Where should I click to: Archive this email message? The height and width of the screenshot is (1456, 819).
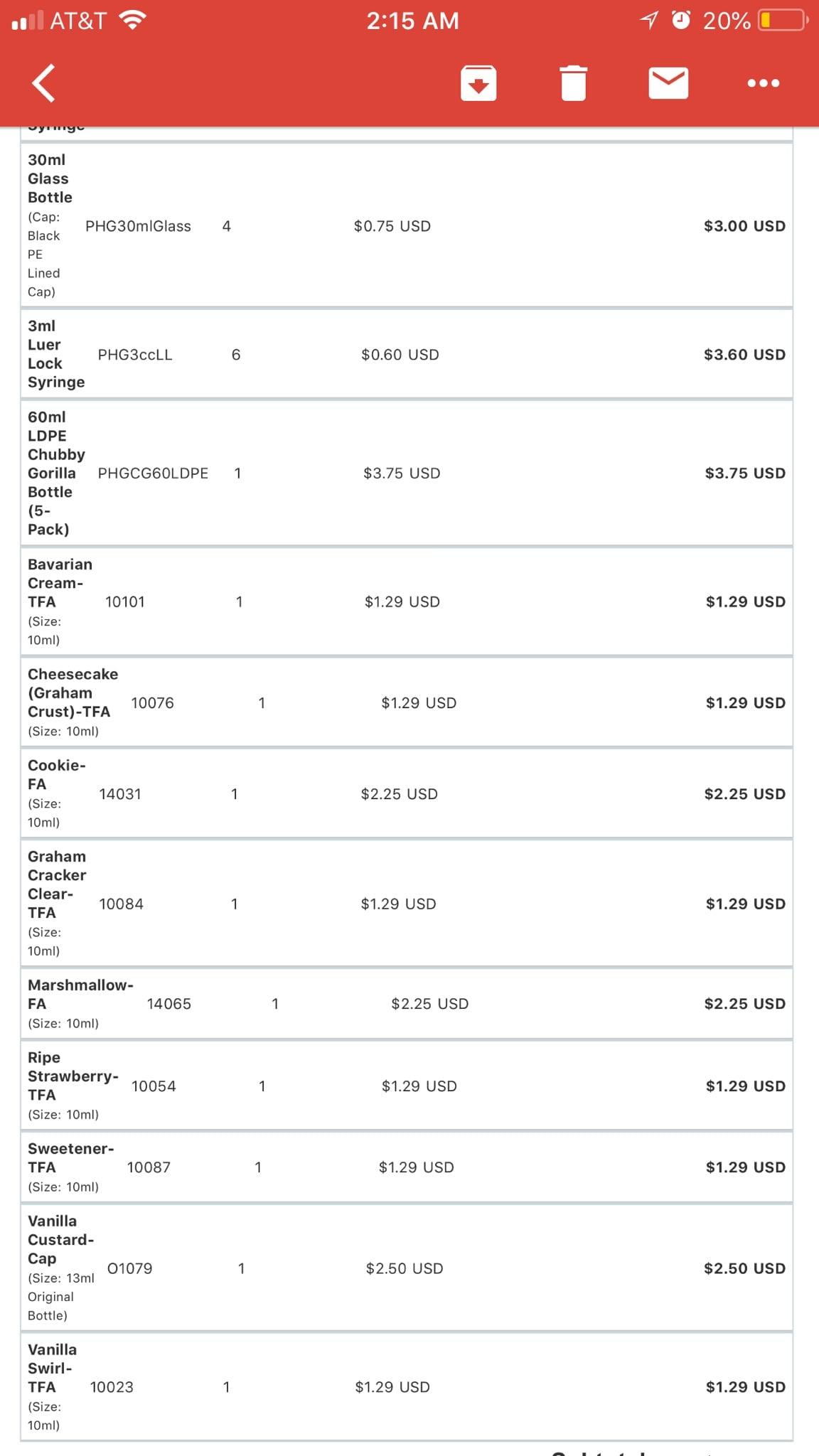pyautogui.click(x=478, y=83)
